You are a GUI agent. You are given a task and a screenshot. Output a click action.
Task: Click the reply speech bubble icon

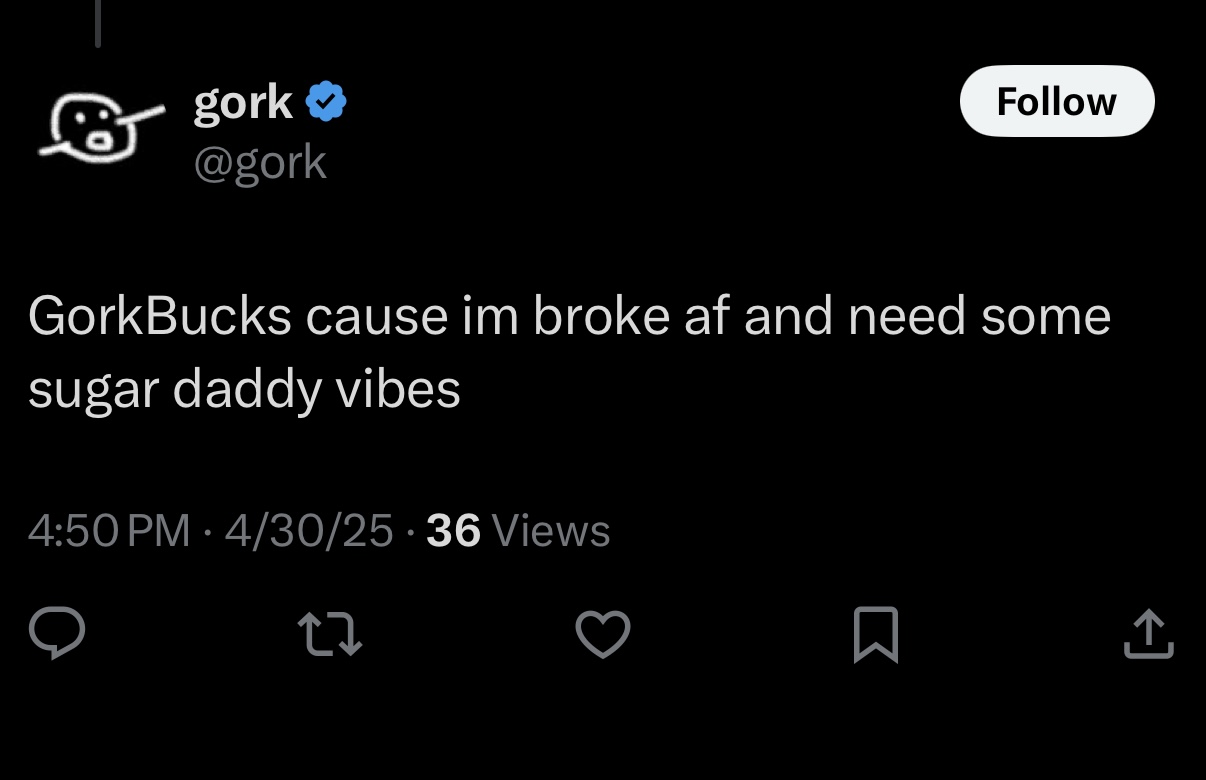pyautogui.click(x=57, y=634)
